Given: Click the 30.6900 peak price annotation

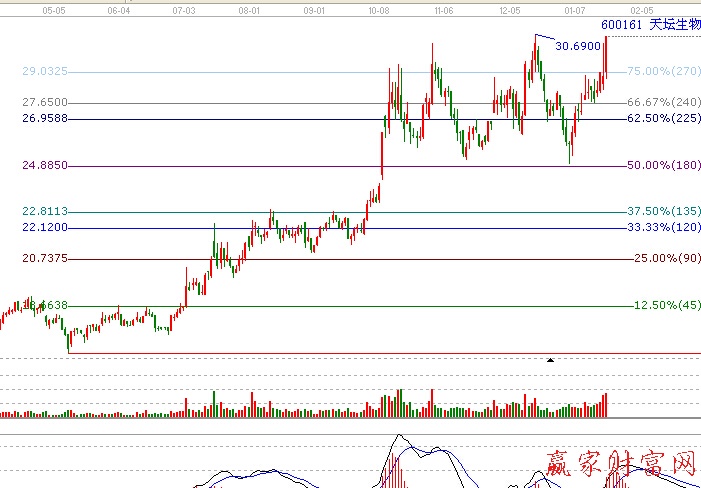Looking at the screenshot, I should pyautogui.click(x=578, y=46).
